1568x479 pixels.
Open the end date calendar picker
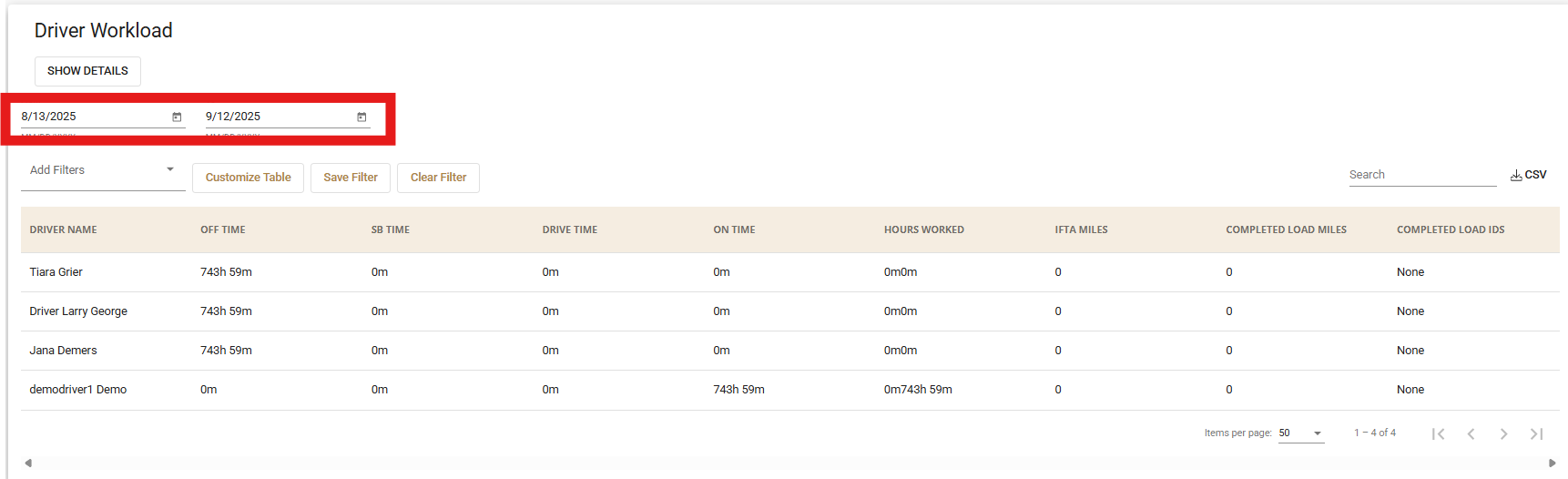(361, 117)
